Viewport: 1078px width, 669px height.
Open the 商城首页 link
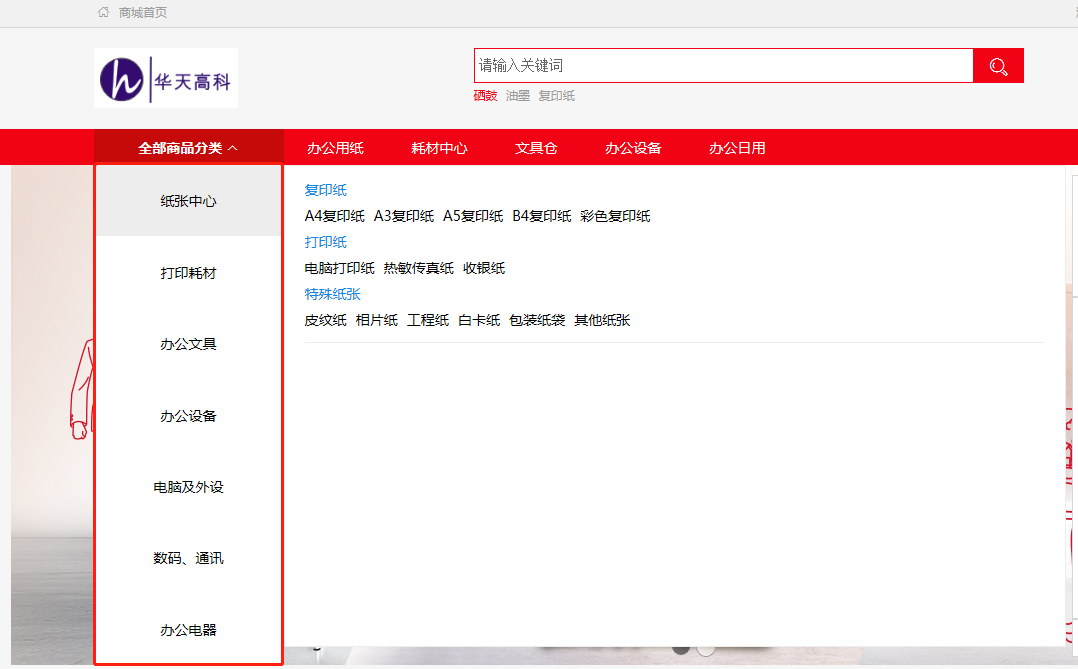coord(143,12)
